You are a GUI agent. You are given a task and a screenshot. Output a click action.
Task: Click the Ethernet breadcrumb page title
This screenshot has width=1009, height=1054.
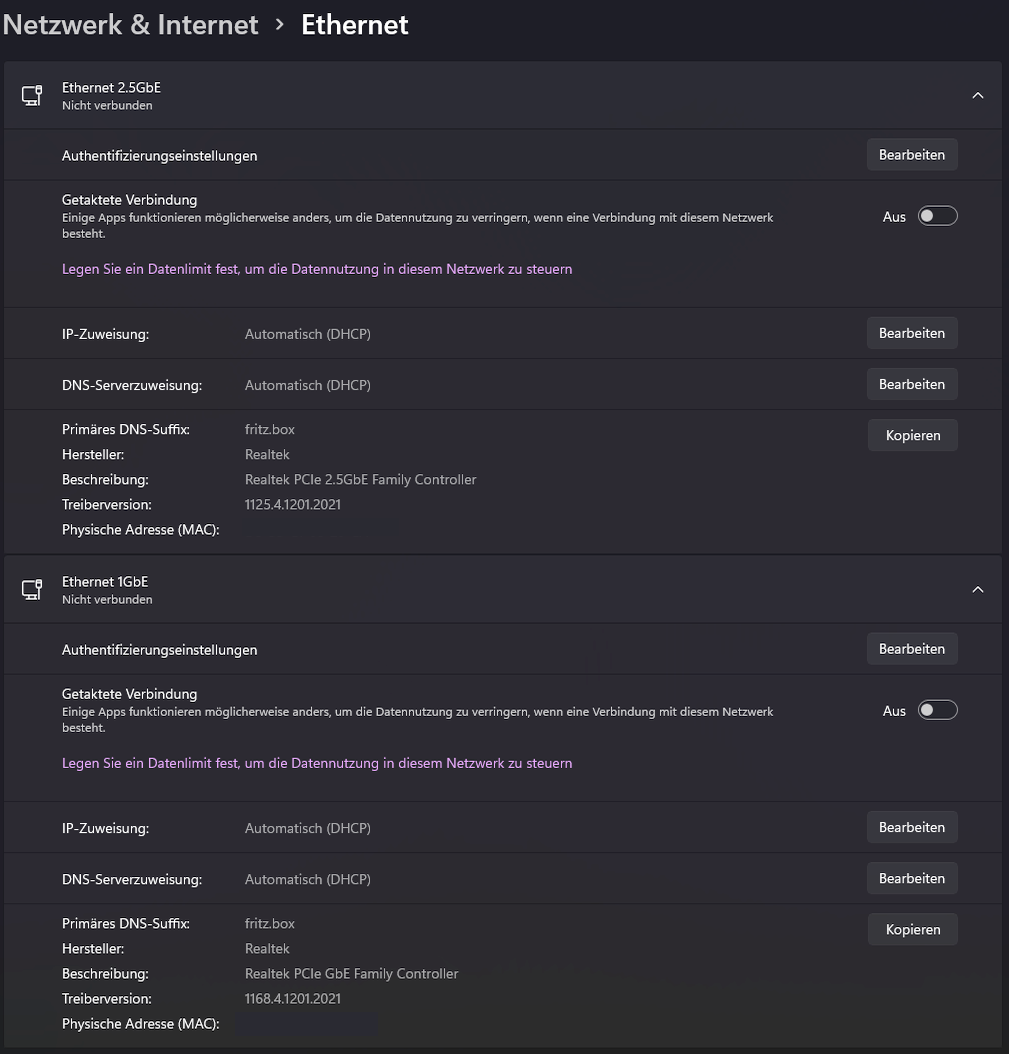tap(355, 25)
